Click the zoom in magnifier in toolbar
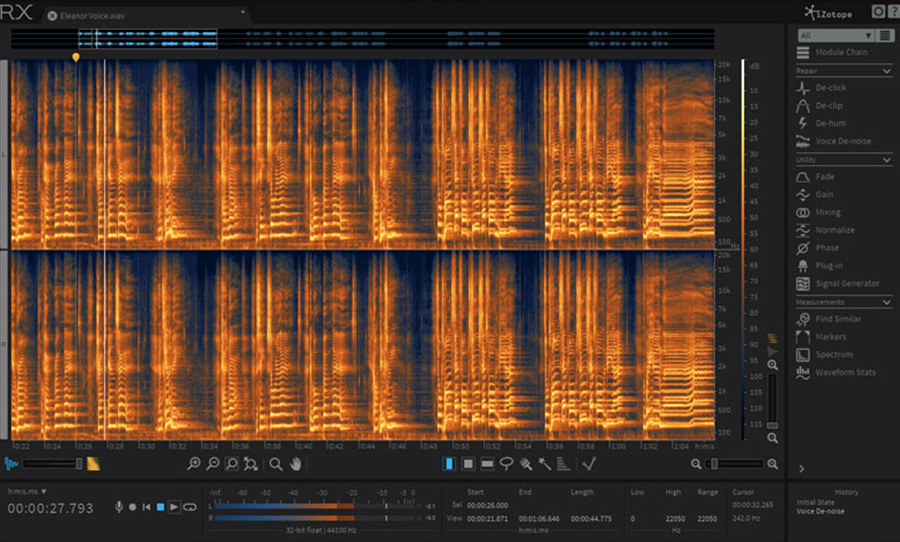Viewport: 900px width, 542px height. click(194, 464)
